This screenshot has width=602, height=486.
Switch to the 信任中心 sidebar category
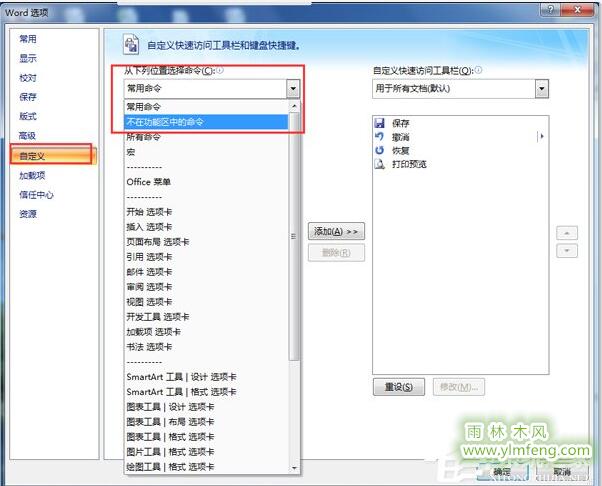tap(36, 195)
